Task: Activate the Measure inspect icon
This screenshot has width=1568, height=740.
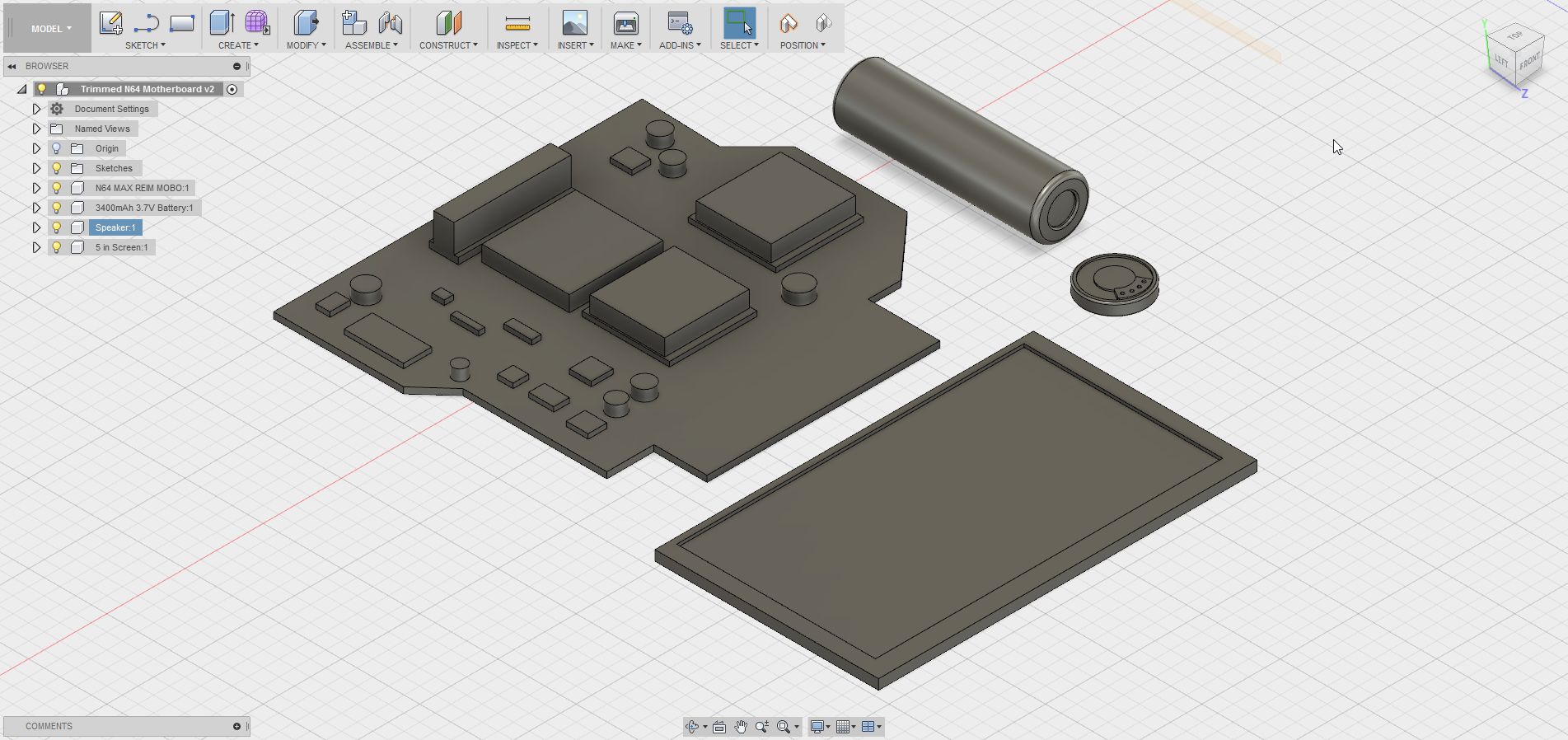Action: (517, 23)
